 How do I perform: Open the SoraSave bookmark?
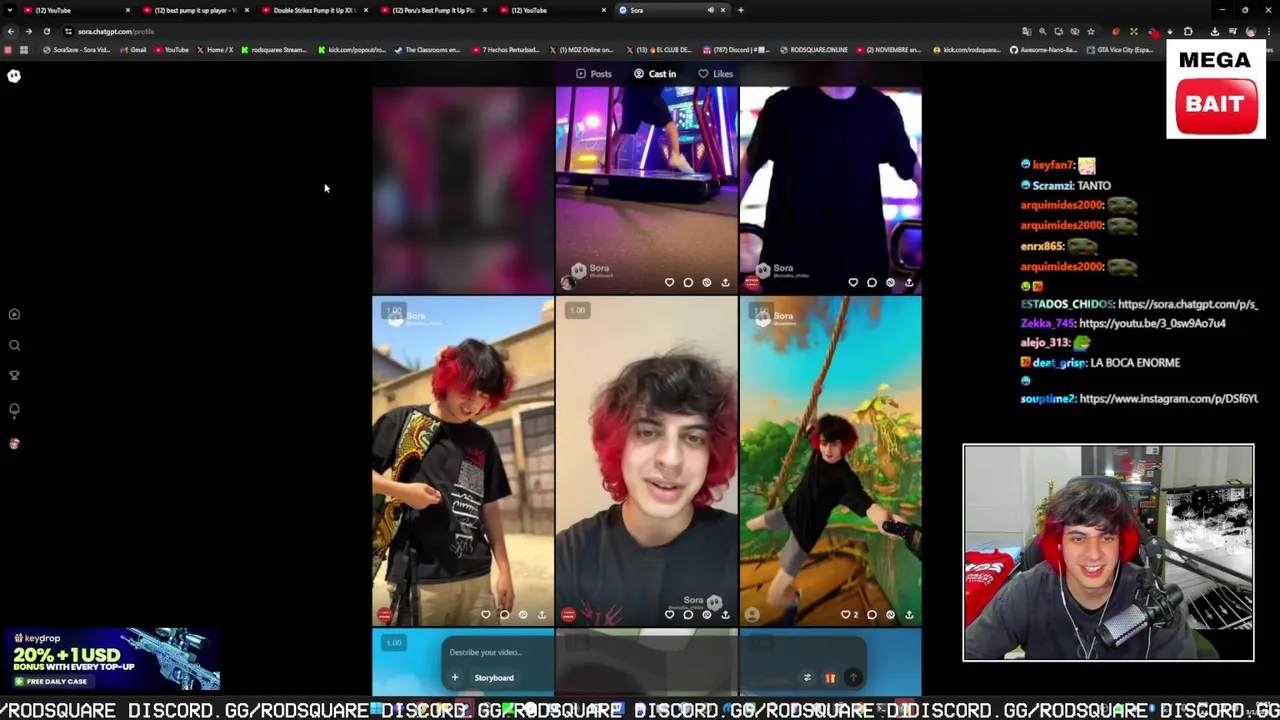pyautogui.click(x=76, y=50)
